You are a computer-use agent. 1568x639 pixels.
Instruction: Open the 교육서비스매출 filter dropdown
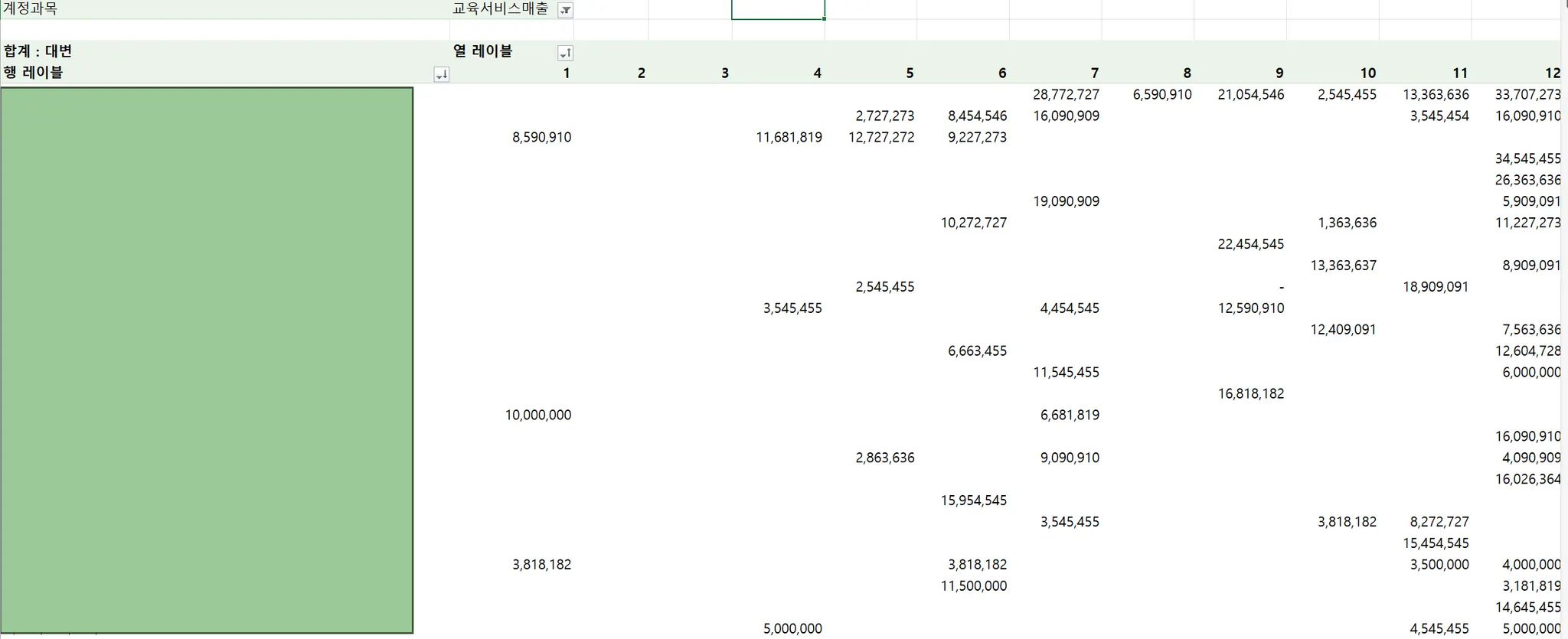tap(565, 10)
